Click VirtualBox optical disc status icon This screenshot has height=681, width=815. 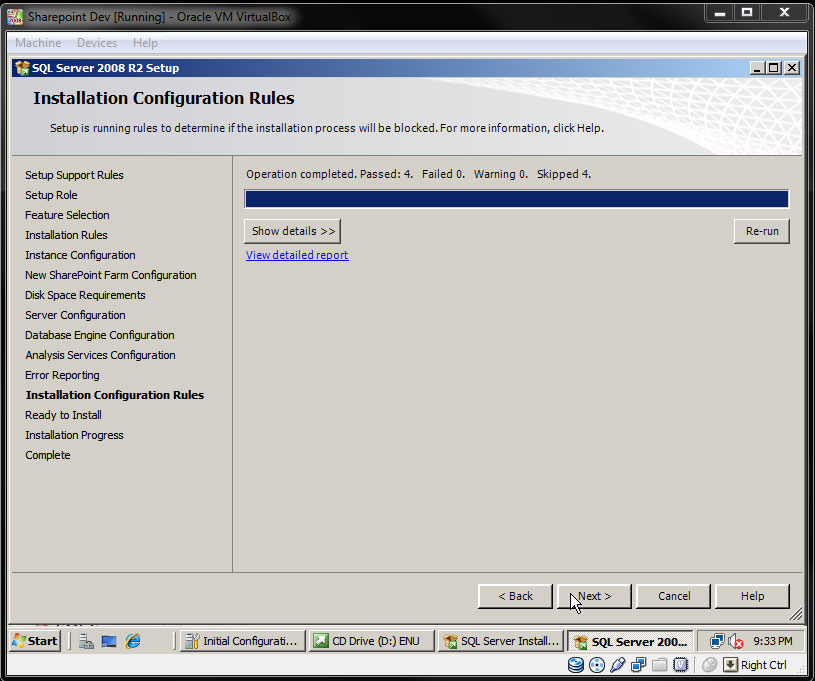597,665
